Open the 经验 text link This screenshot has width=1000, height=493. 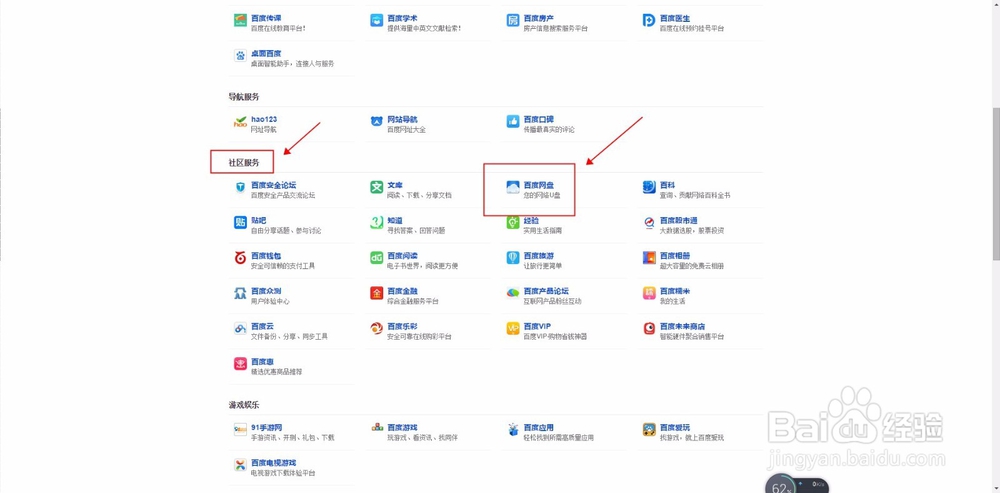[x=531, y=220]
